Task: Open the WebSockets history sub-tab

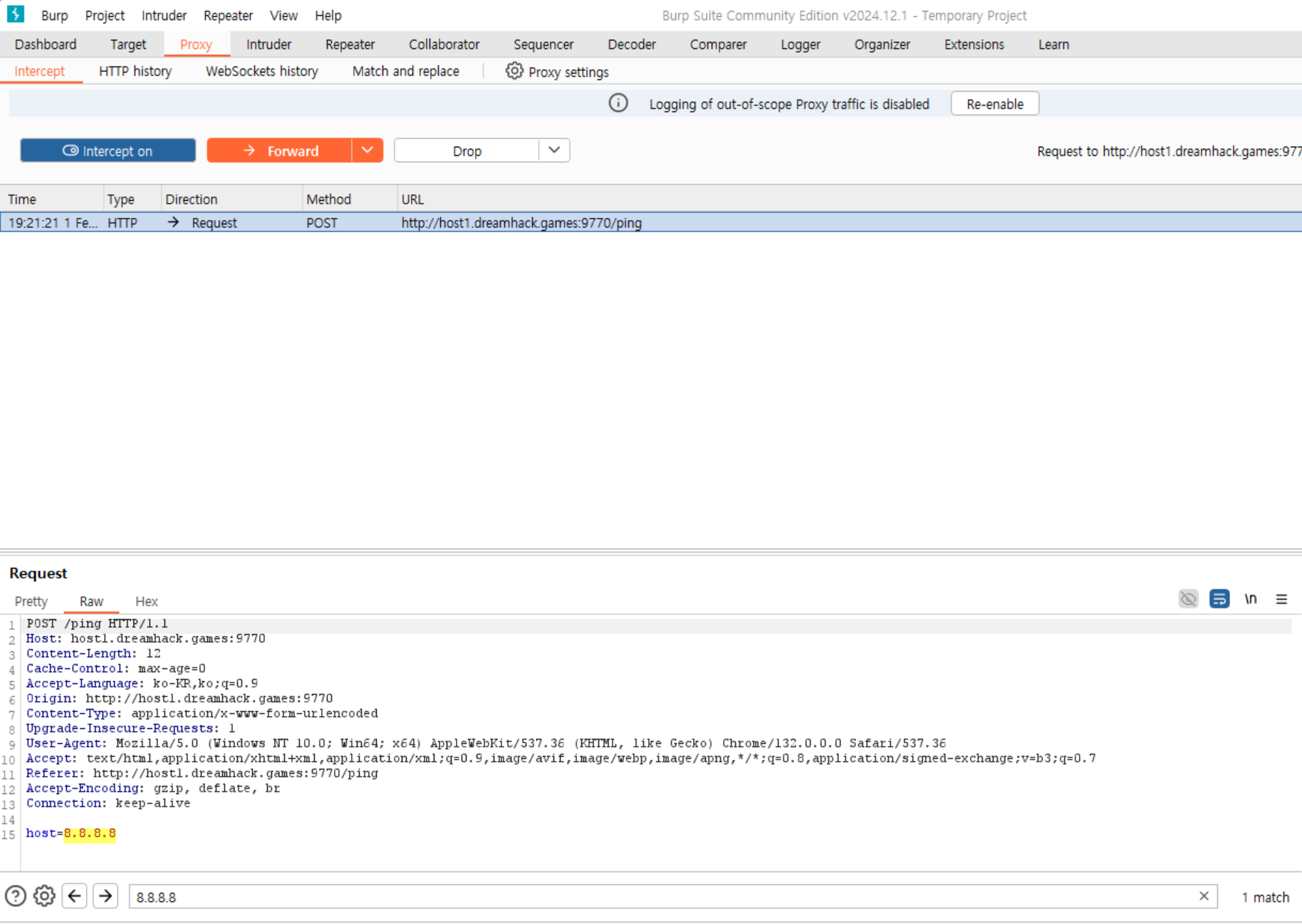Action: pyautogui.click(x=261, y=71)
